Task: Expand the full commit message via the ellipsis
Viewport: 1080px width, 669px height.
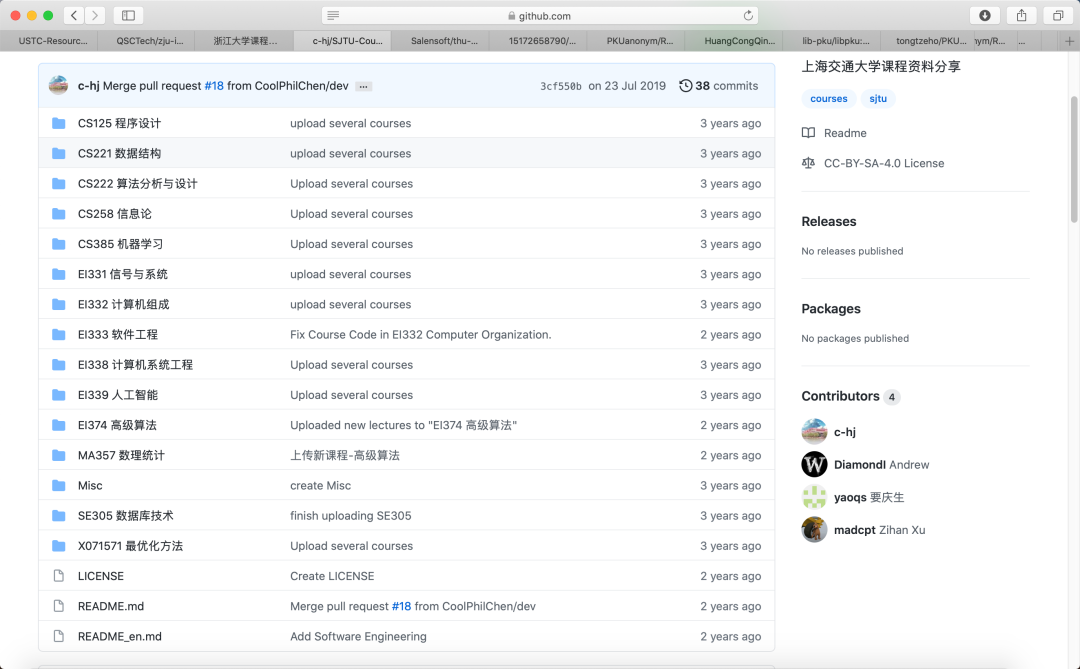Action: click(362, 86)
